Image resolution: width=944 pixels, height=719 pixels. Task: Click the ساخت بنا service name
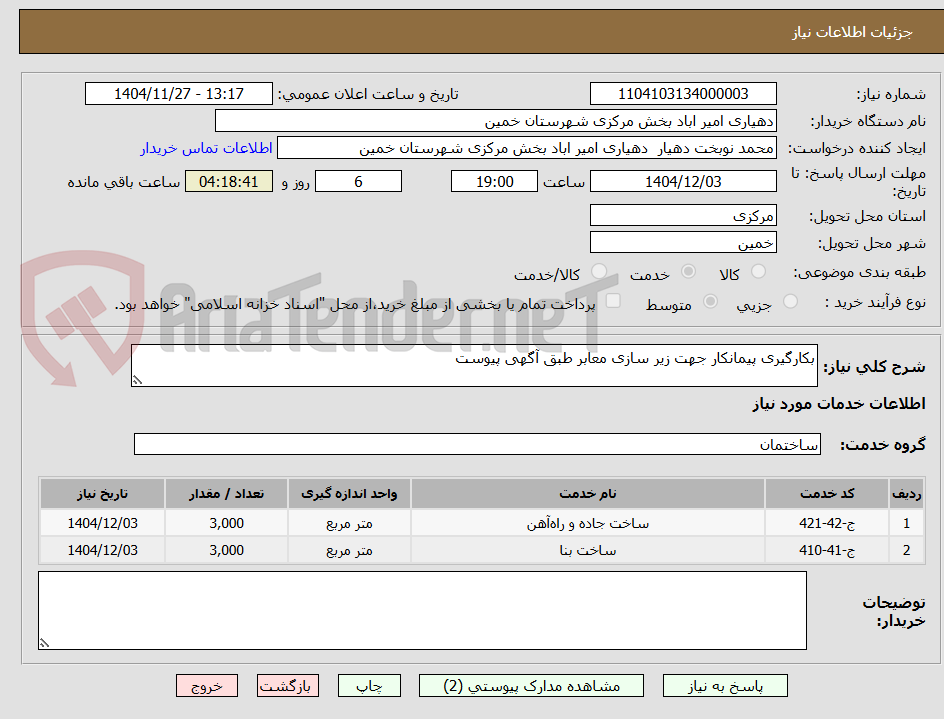[x=588, y=550]
